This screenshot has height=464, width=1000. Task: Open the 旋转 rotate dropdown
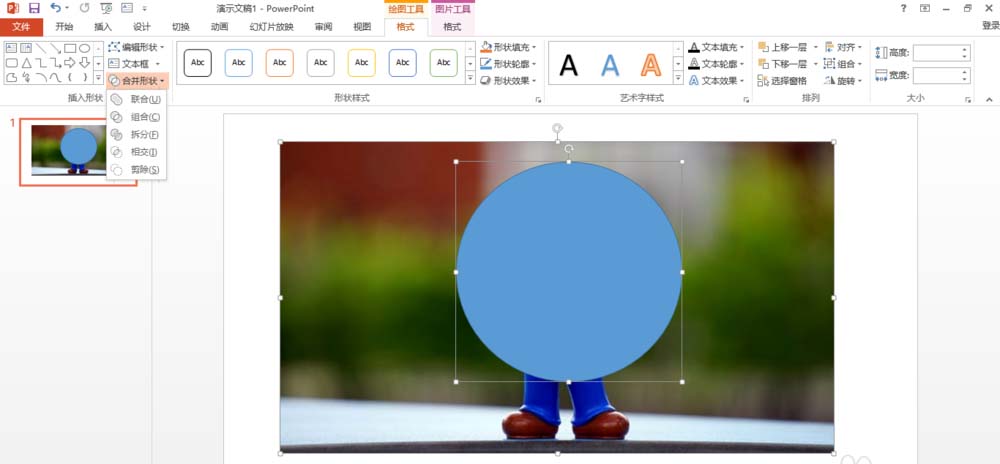[x=844, y=81]
